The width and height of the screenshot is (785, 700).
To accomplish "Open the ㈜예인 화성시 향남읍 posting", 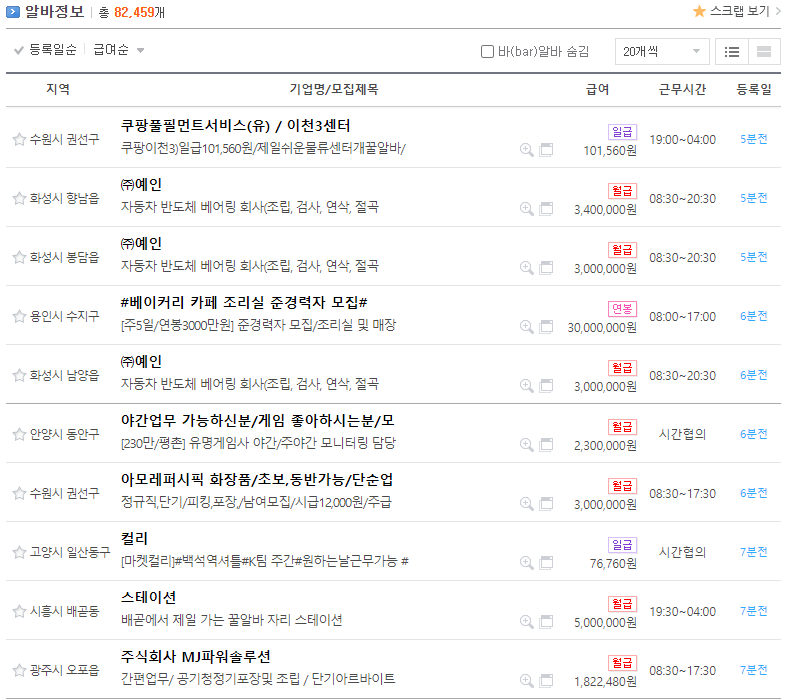I will pyautogui.click(x=141, y=185).
